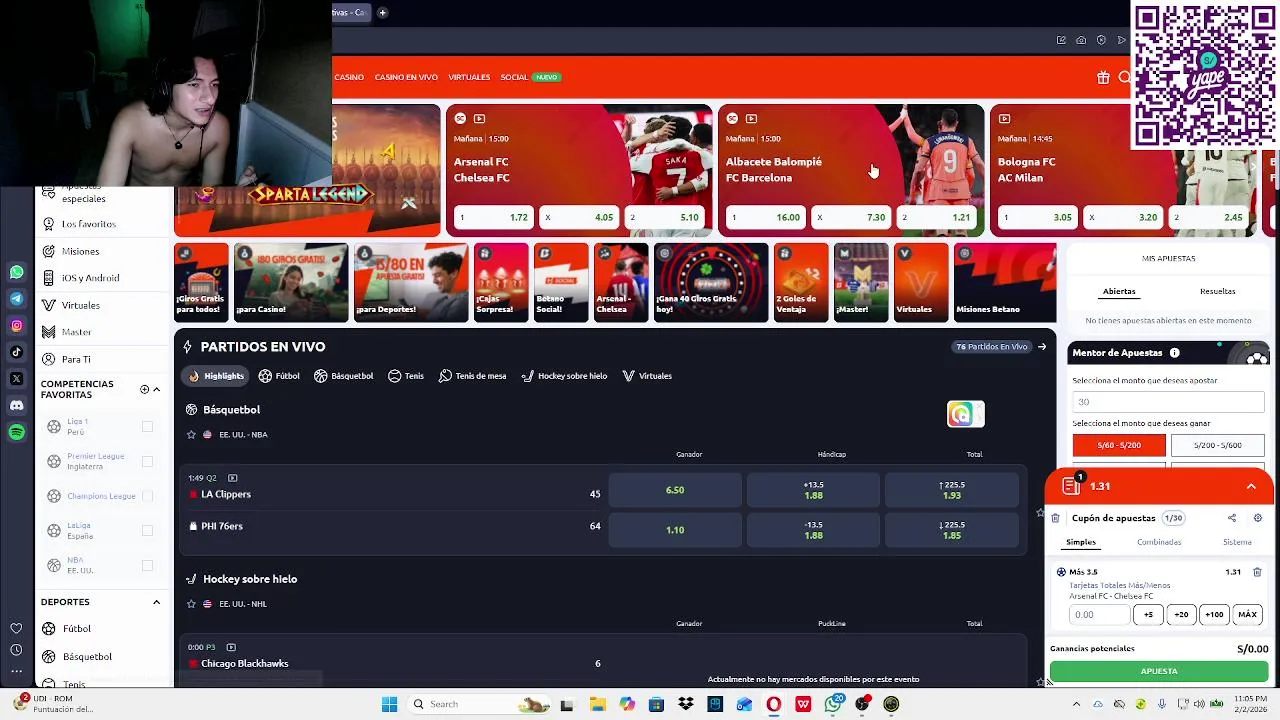Collapse the Deportes section

pyautogui.click(x=156, y=602)
